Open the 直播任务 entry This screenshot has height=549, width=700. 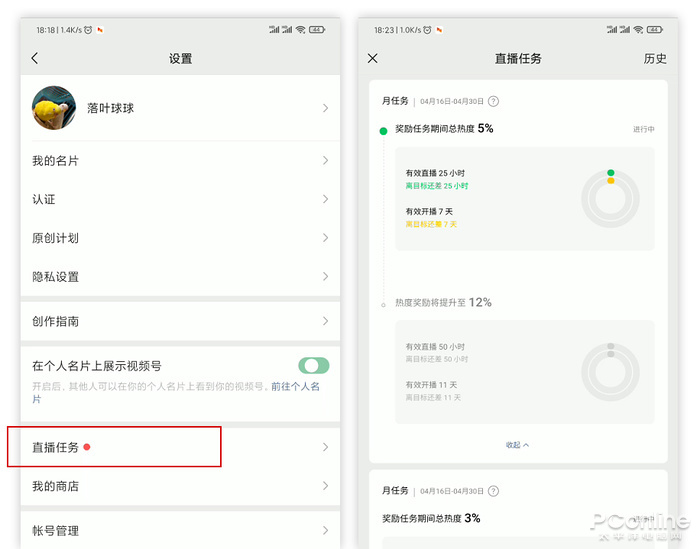tap(180, 447)
